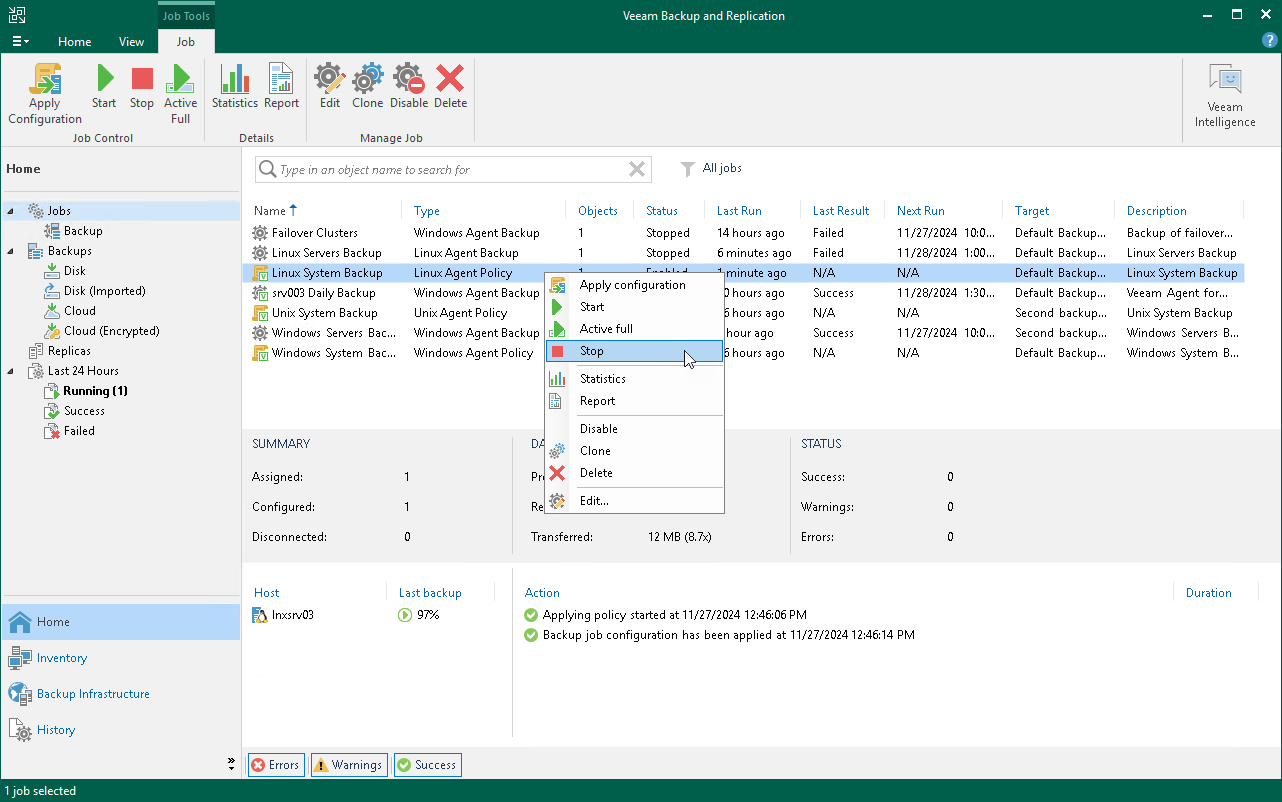This screenshot has width=1282, height=802.
Task: Click Apply Configuration ribbon icon
Action: [45, 94]
